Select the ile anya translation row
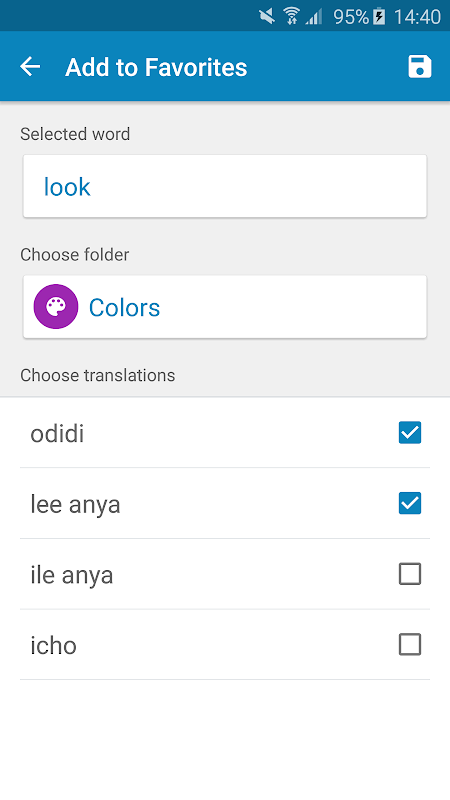The height and width of the screenshot is (800, 450). pos(225,574)
